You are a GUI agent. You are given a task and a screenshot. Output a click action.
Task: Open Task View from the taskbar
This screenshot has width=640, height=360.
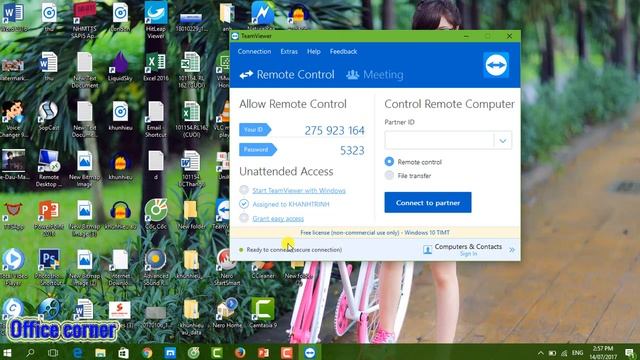[53, 353]
